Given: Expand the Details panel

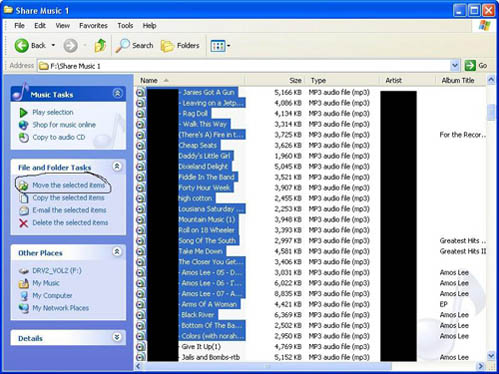Looking at the screenshot, I should point(117,337).
